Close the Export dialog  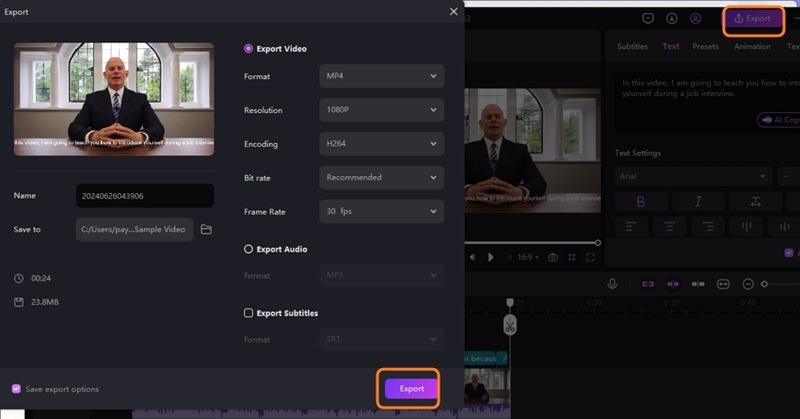tap(454, 12)
